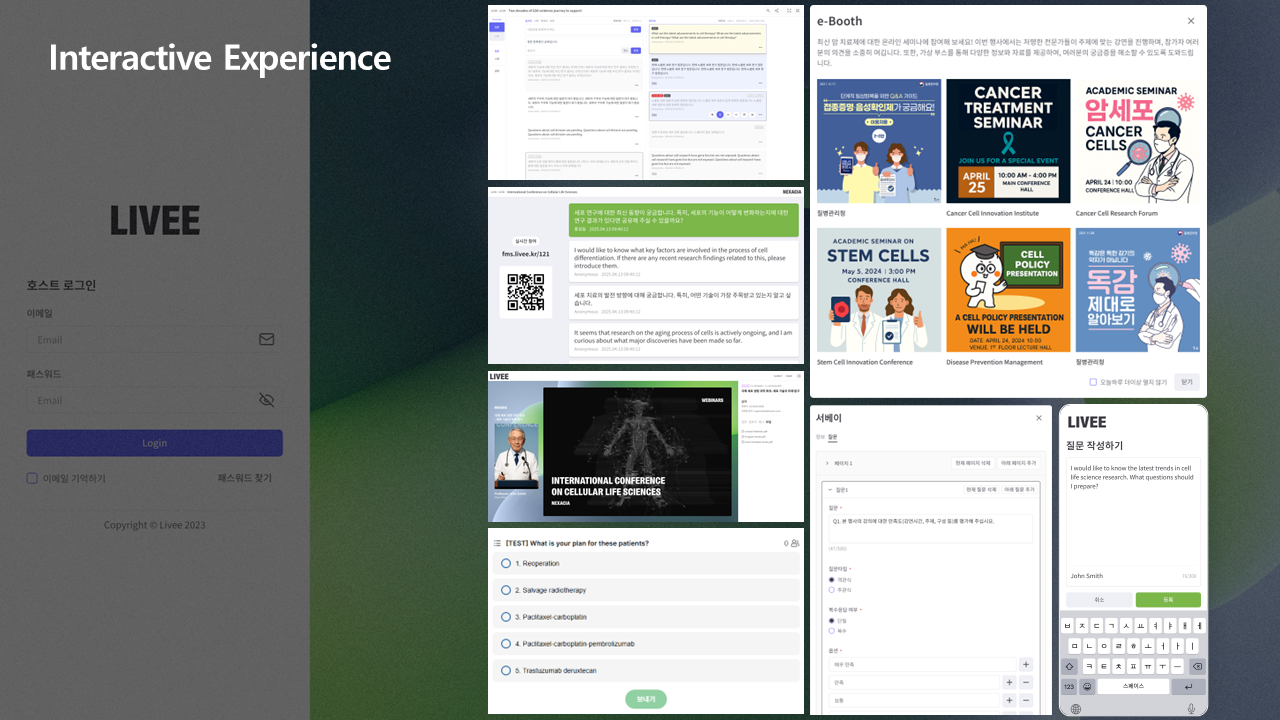Click 아래 질문 추가 button
The image size is (1280, 720).
pos(1019,489)
